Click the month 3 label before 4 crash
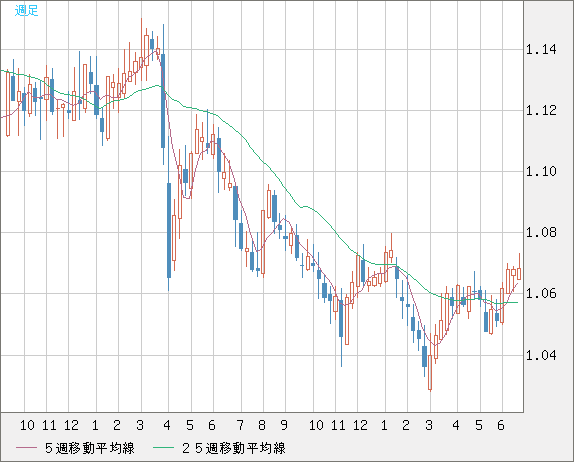Image resolution: width=574 pixels, height=462 pixels. coord(140,425)
